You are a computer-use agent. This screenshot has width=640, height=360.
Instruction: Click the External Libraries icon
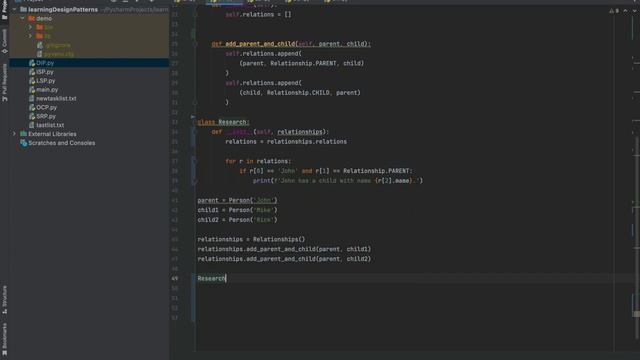[24, 134]
